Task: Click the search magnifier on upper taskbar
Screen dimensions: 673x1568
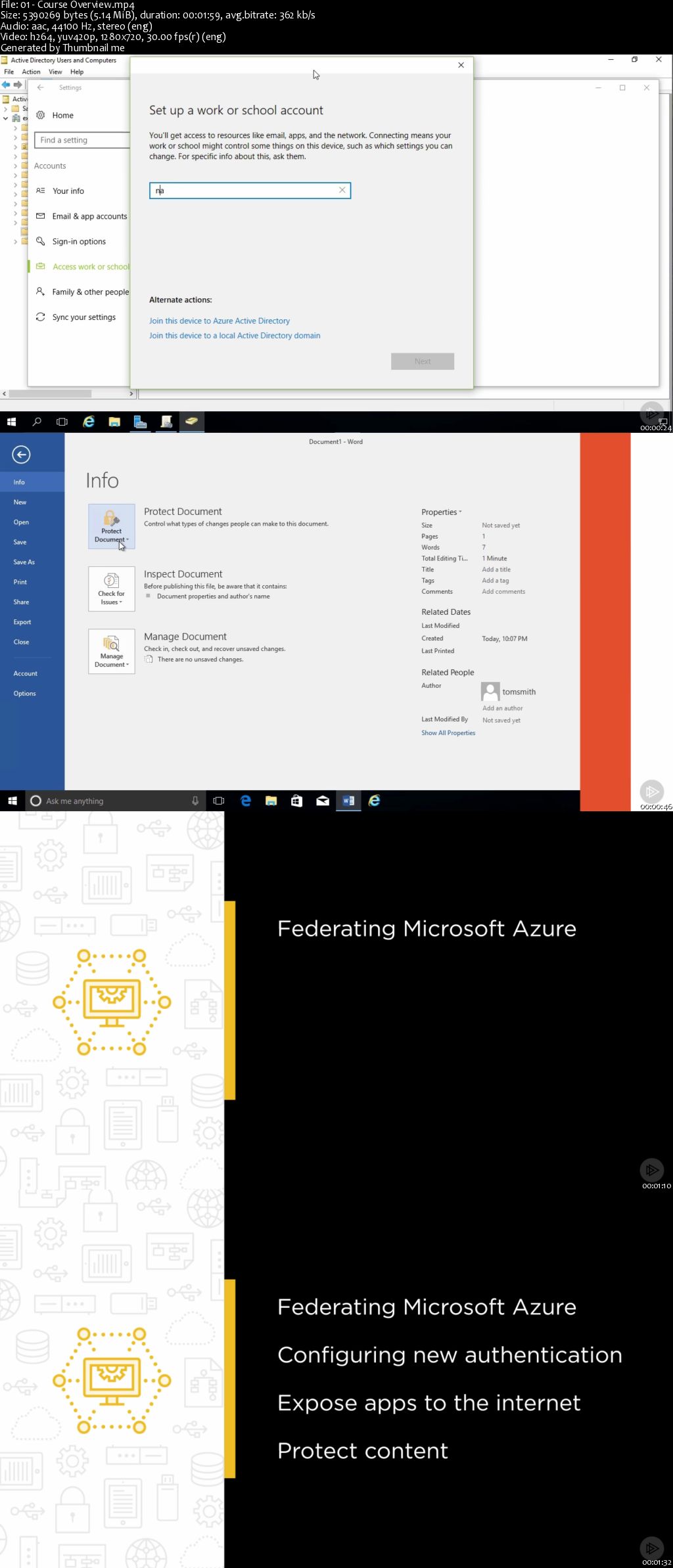Action: click(37, 422)
